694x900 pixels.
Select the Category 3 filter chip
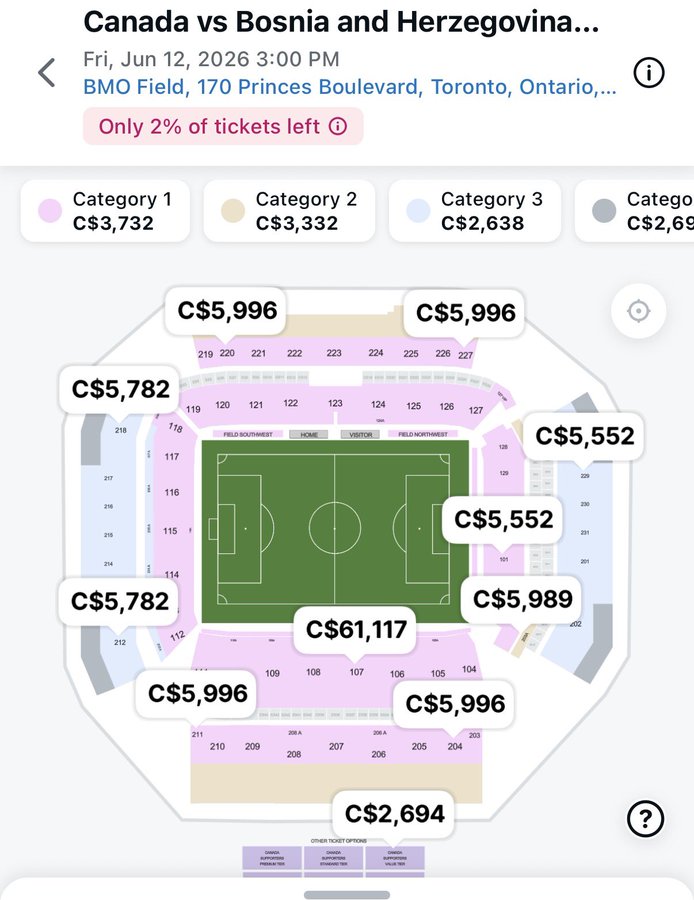[x=474, y=211]
